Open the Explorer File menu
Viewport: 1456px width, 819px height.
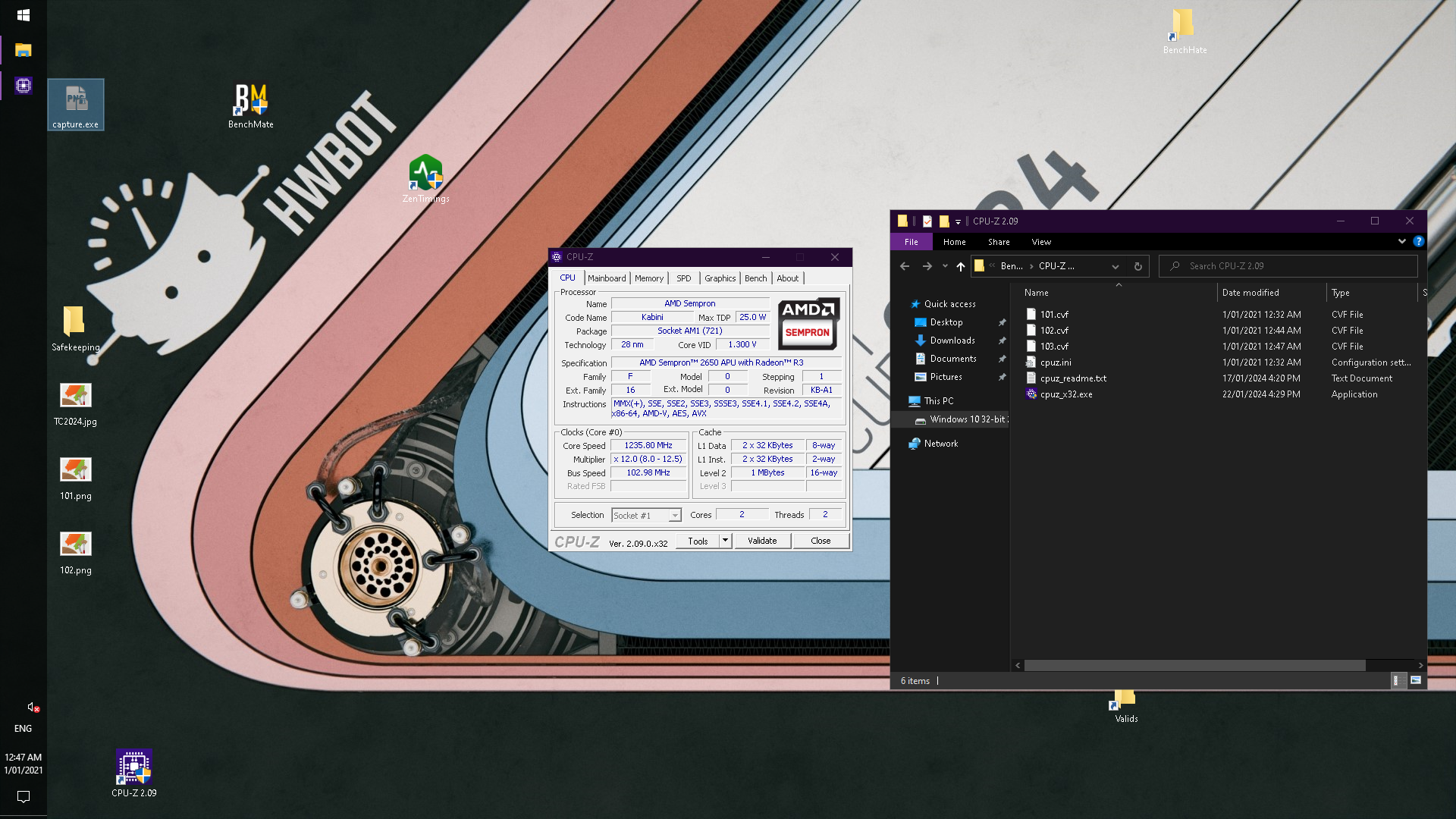(911, 242)
